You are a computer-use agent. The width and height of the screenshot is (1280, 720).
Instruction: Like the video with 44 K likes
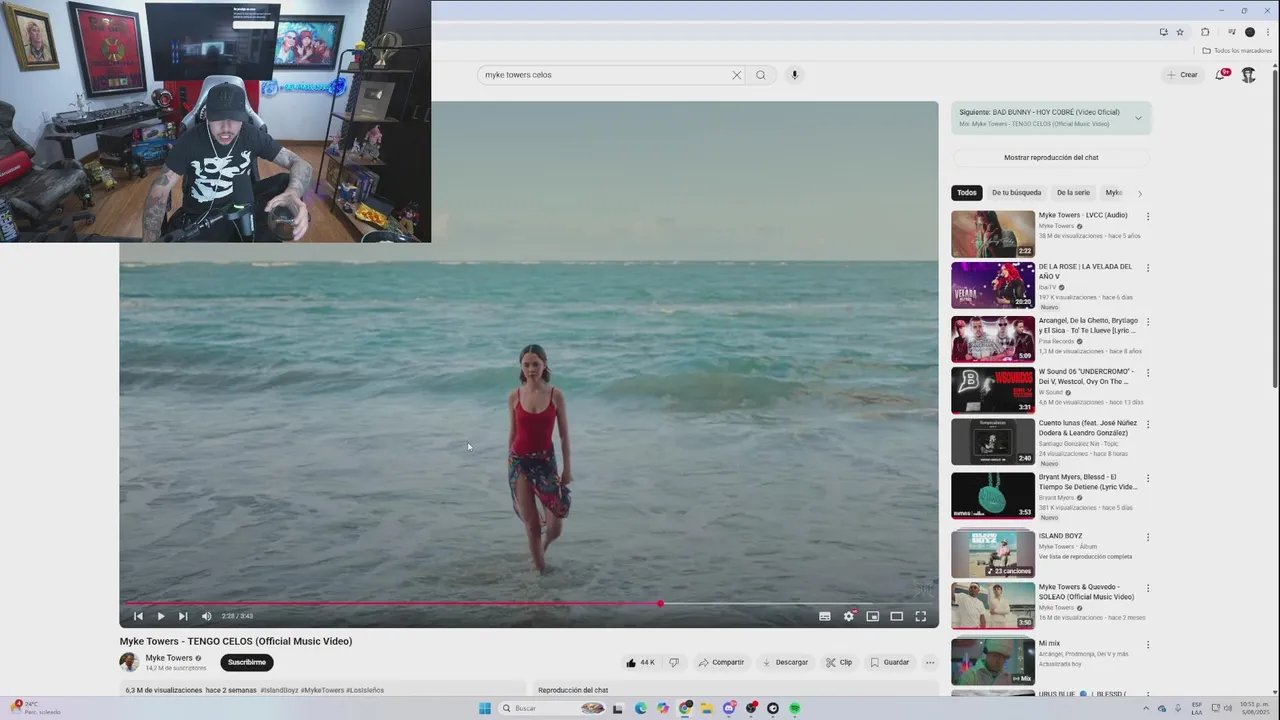point(640,662)
